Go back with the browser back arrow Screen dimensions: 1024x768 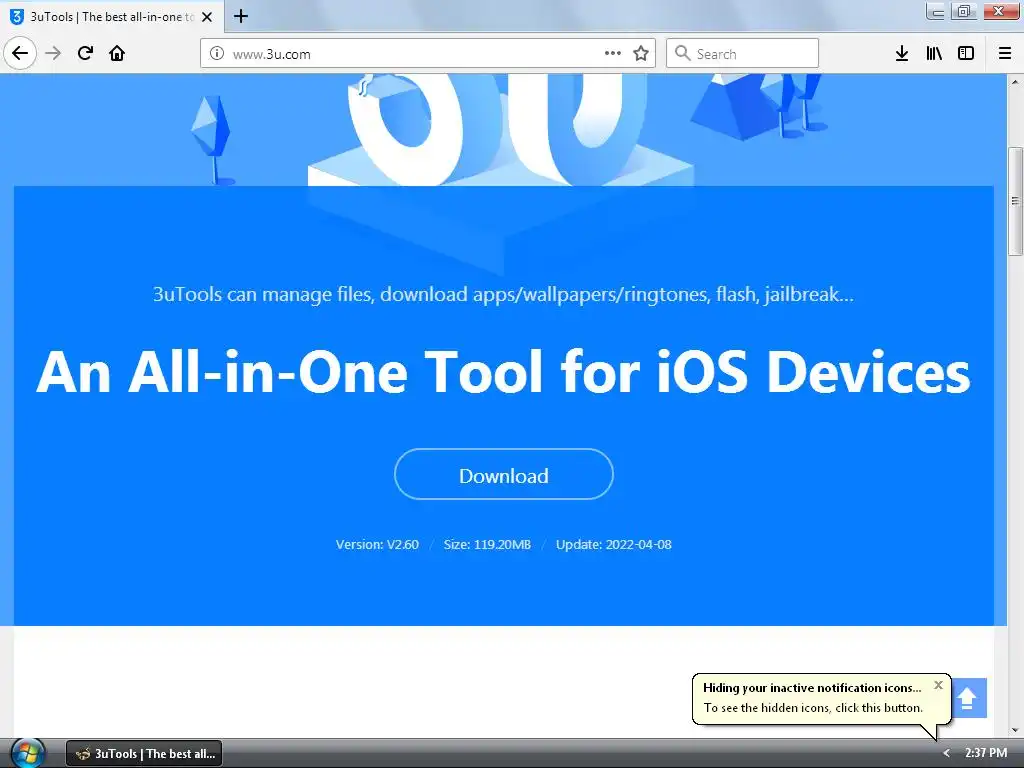click(20, 53)
